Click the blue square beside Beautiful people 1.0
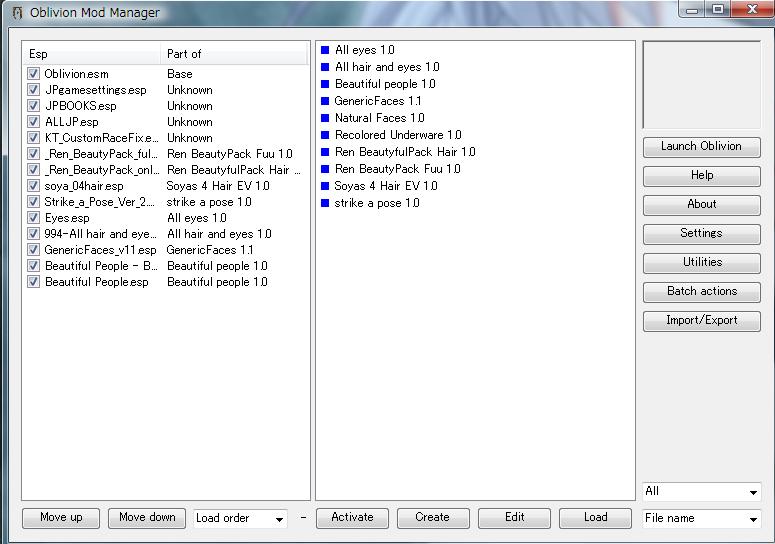 point(325,84)
